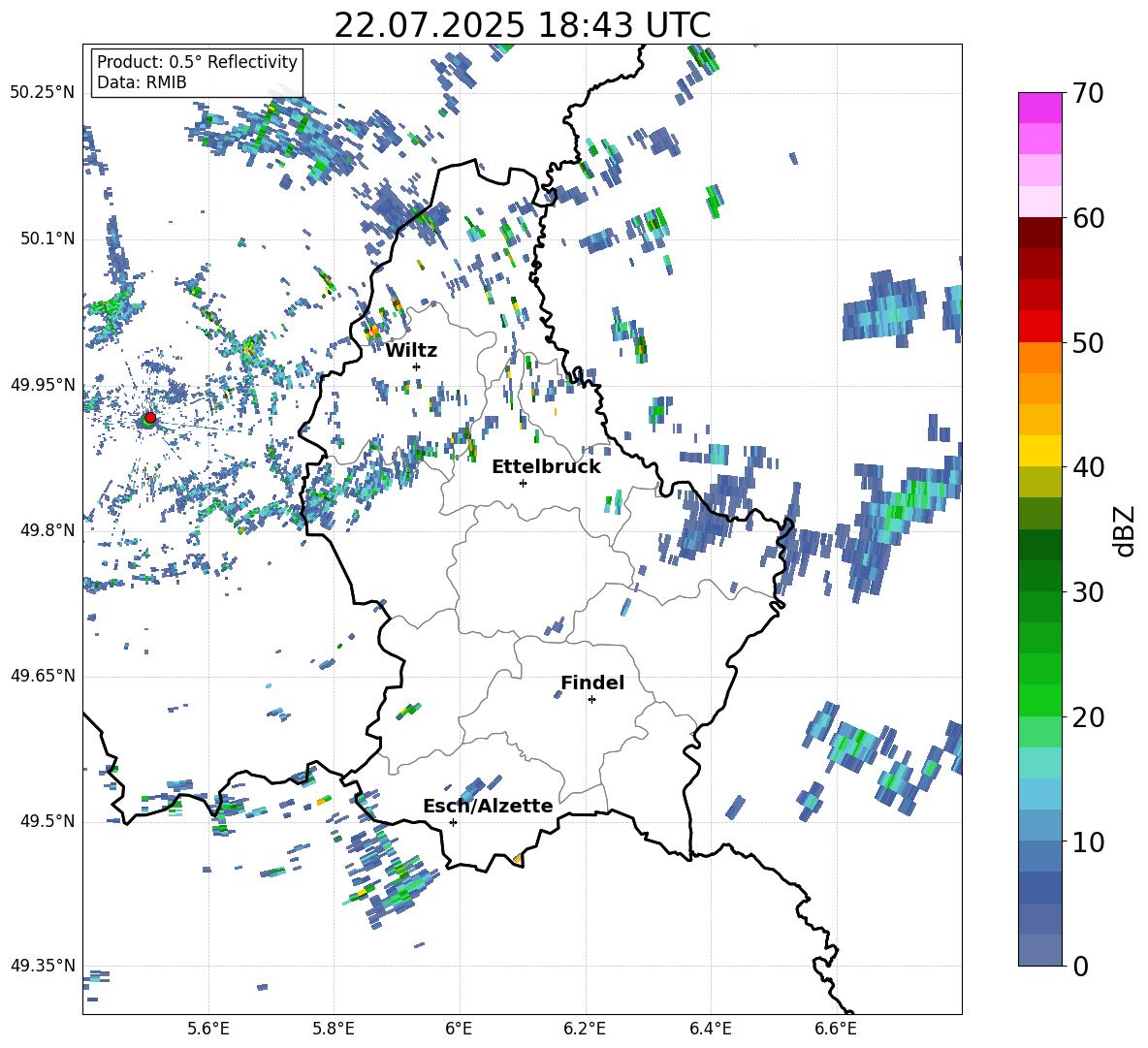Click the Data: RMIB text
This screenshot has width=1148, height=1048.
tap(142, 82)
